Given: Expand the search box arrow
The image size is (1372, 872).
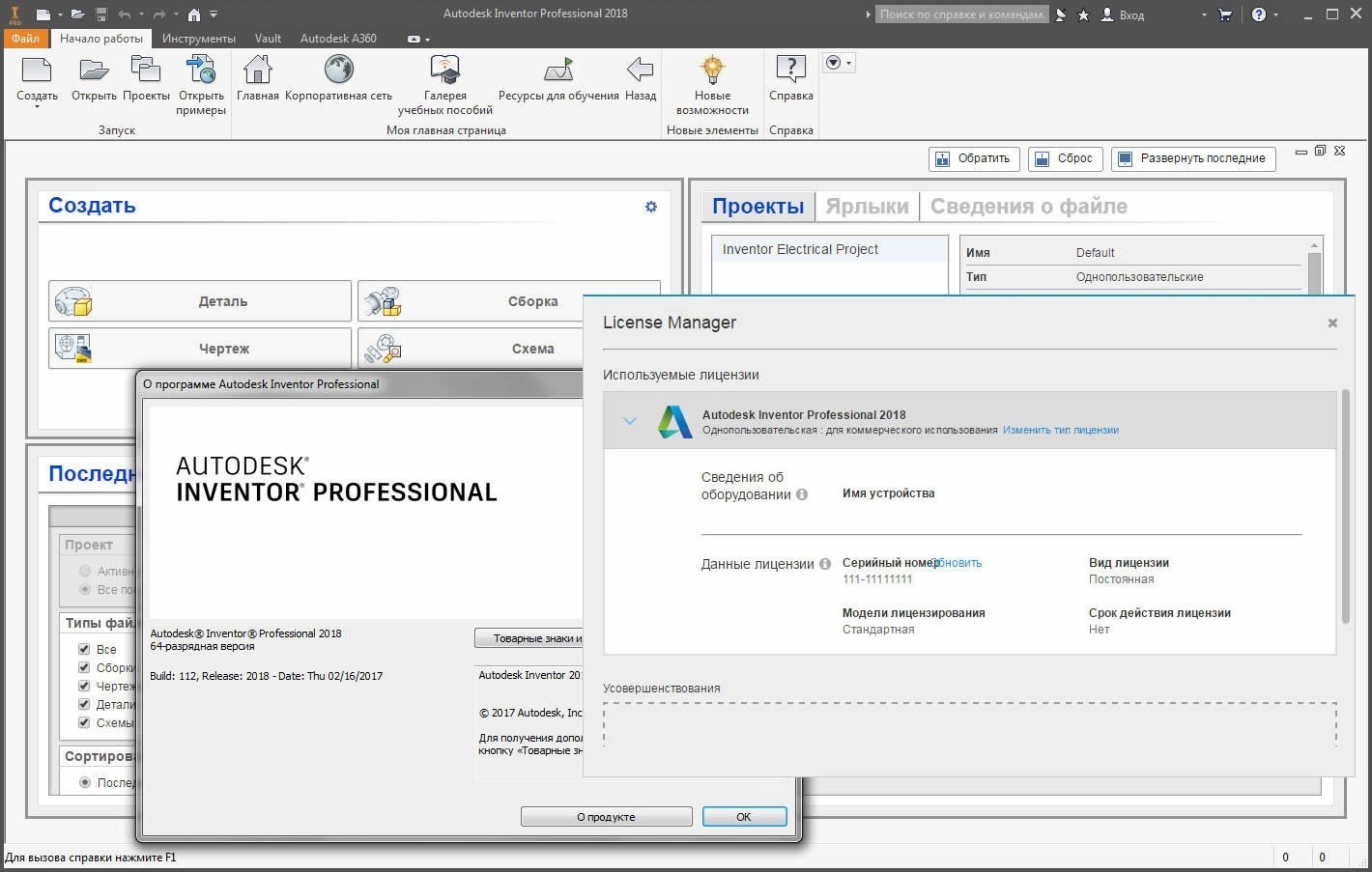Looking at the screenshot, I should (x=869, y=14).
